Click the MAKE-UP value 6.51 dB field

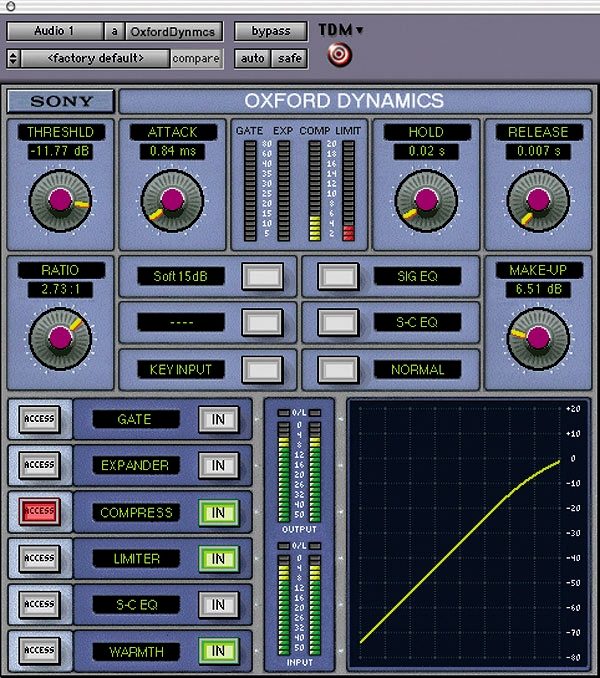pyautogui.click(x=538, y=289)
